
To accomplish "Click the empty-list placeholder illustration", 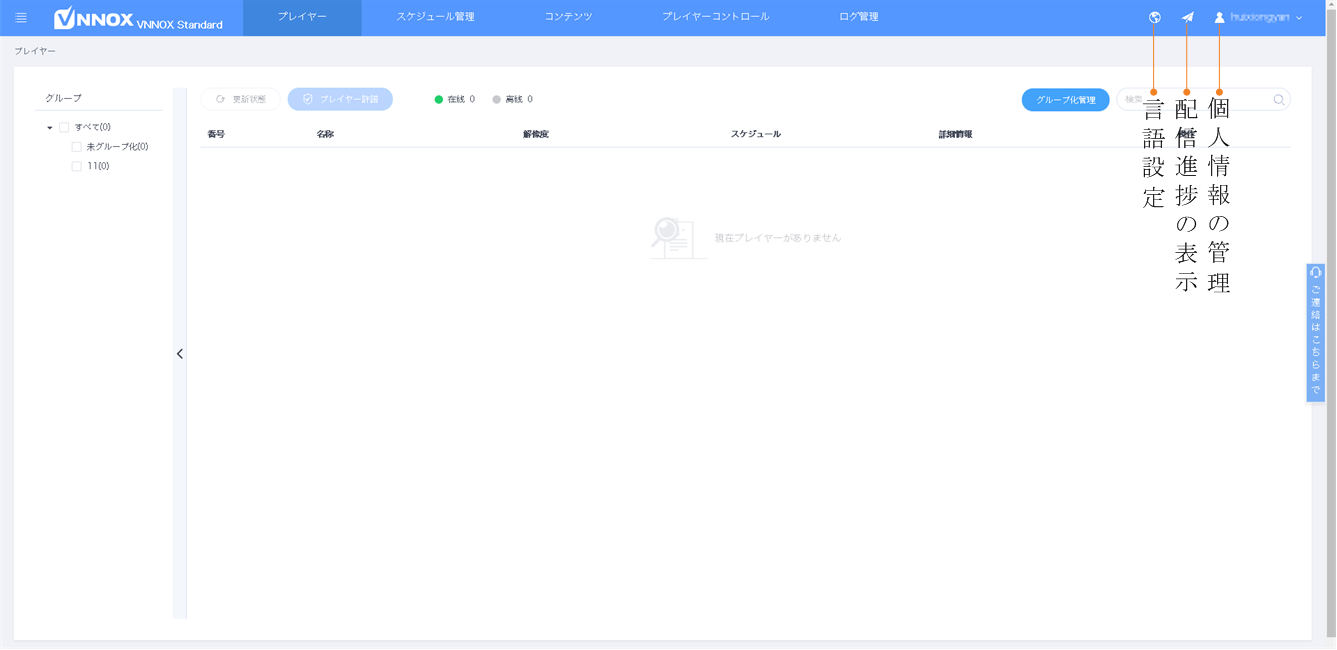I will [677, 238].
